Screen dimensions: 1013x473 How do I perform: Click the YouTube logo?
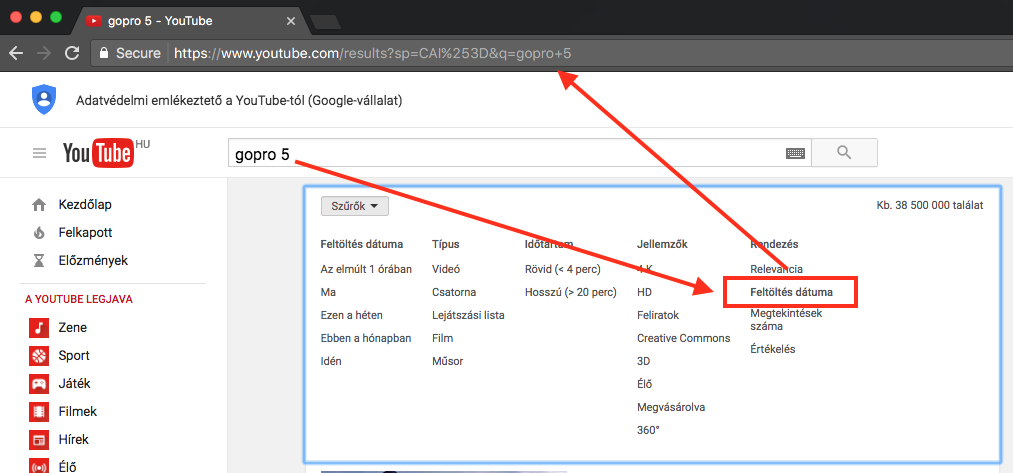pyautogui.click(x=98, y=153)
